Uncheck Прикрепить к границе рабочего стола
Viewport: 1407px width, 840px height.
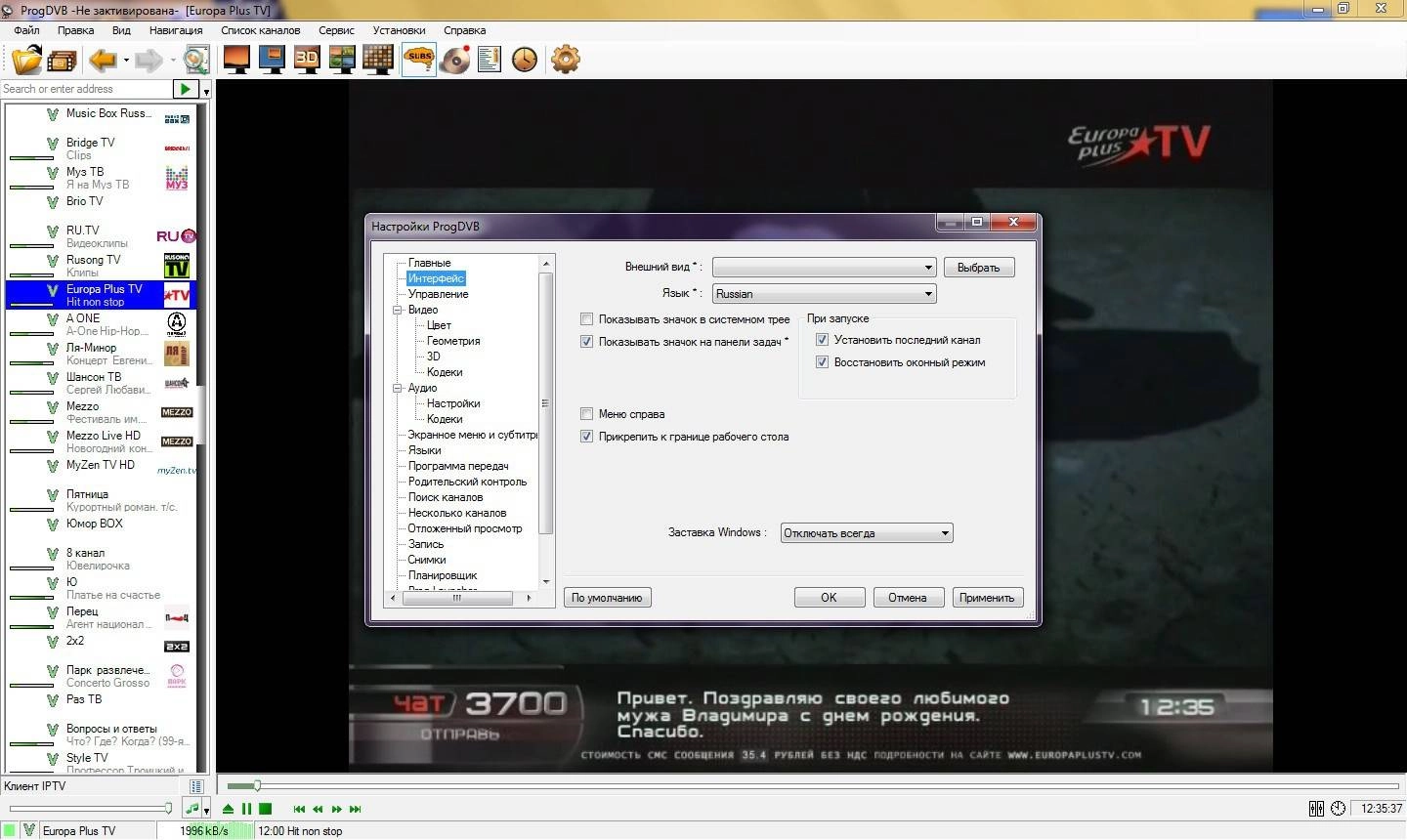pos(587,437)
